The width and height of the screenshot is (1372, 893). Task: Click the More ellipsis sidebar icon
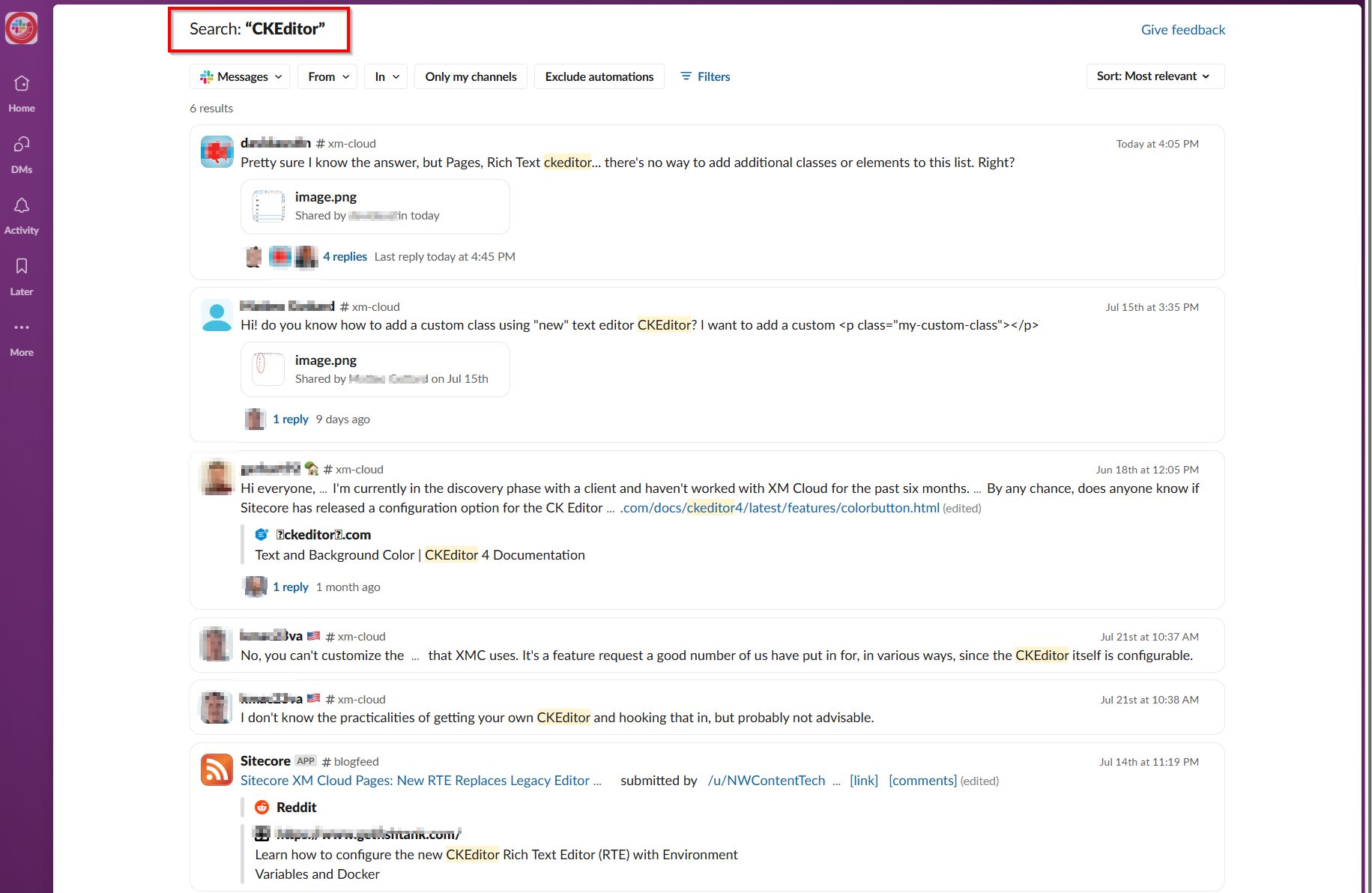[22, 328]
